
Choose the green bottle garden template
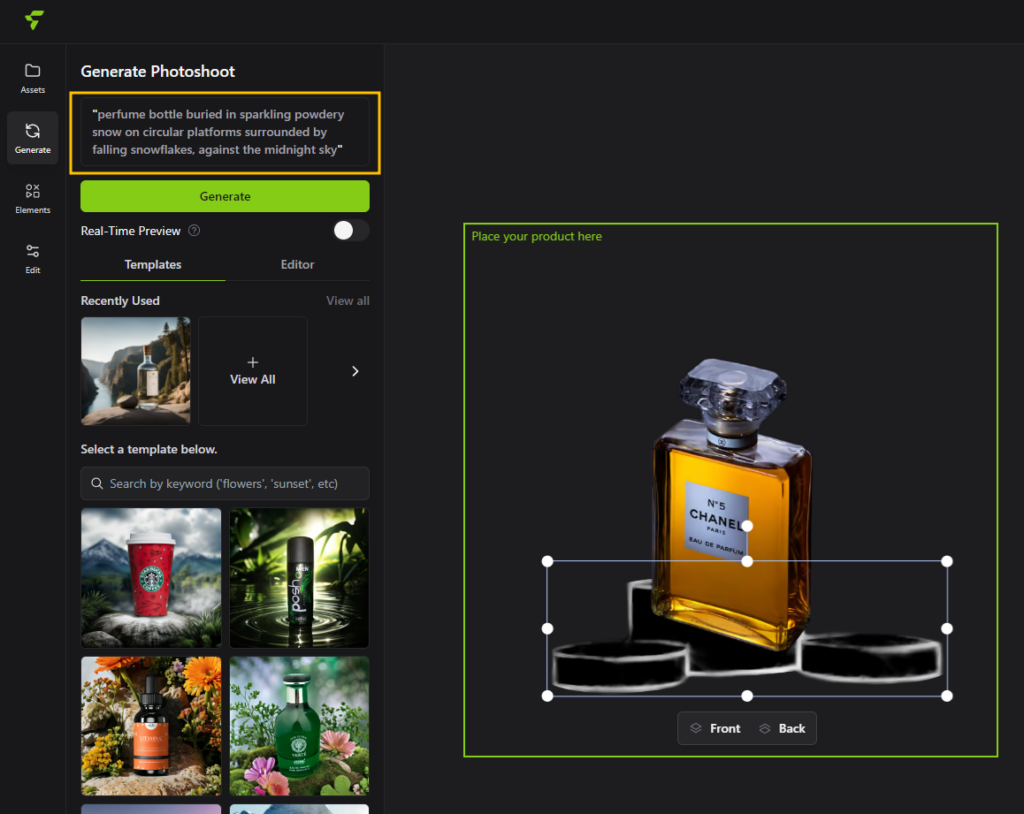coord(299,726)
